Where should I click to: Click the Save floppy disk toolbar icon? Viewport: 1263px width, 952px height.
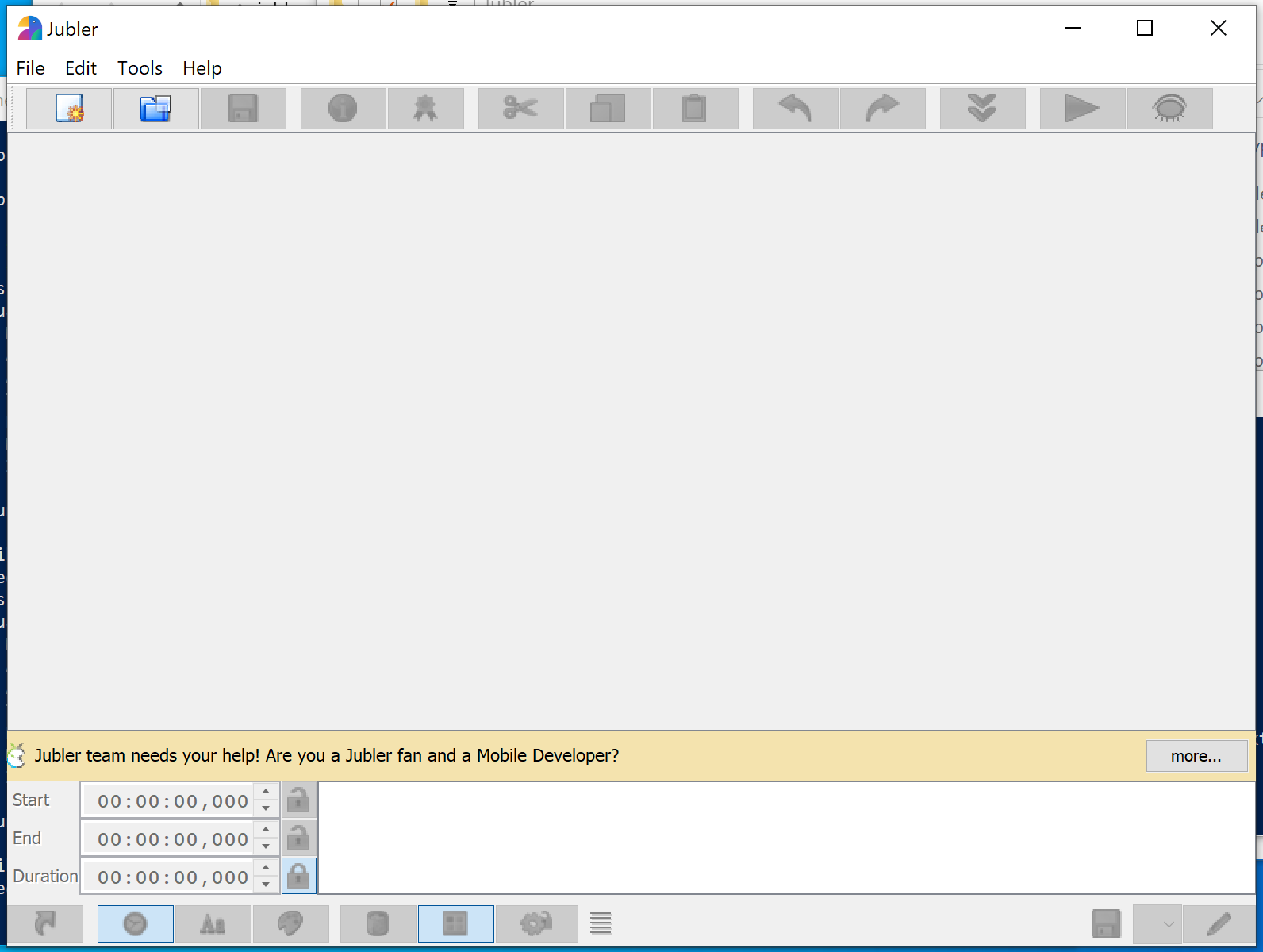[x=243, y=109]
